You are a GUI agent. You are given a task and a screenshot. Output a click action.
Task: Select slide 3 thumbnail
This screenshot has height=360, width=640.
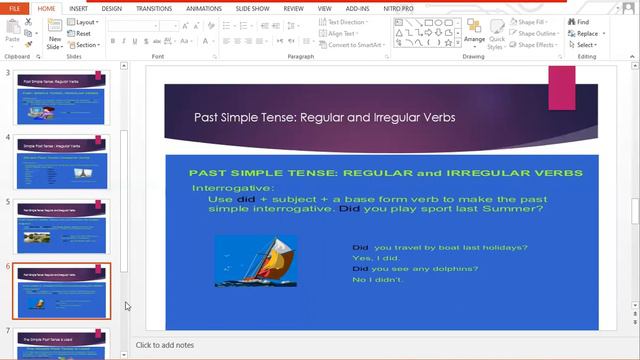pyautogui.click(x=61, y=98)
